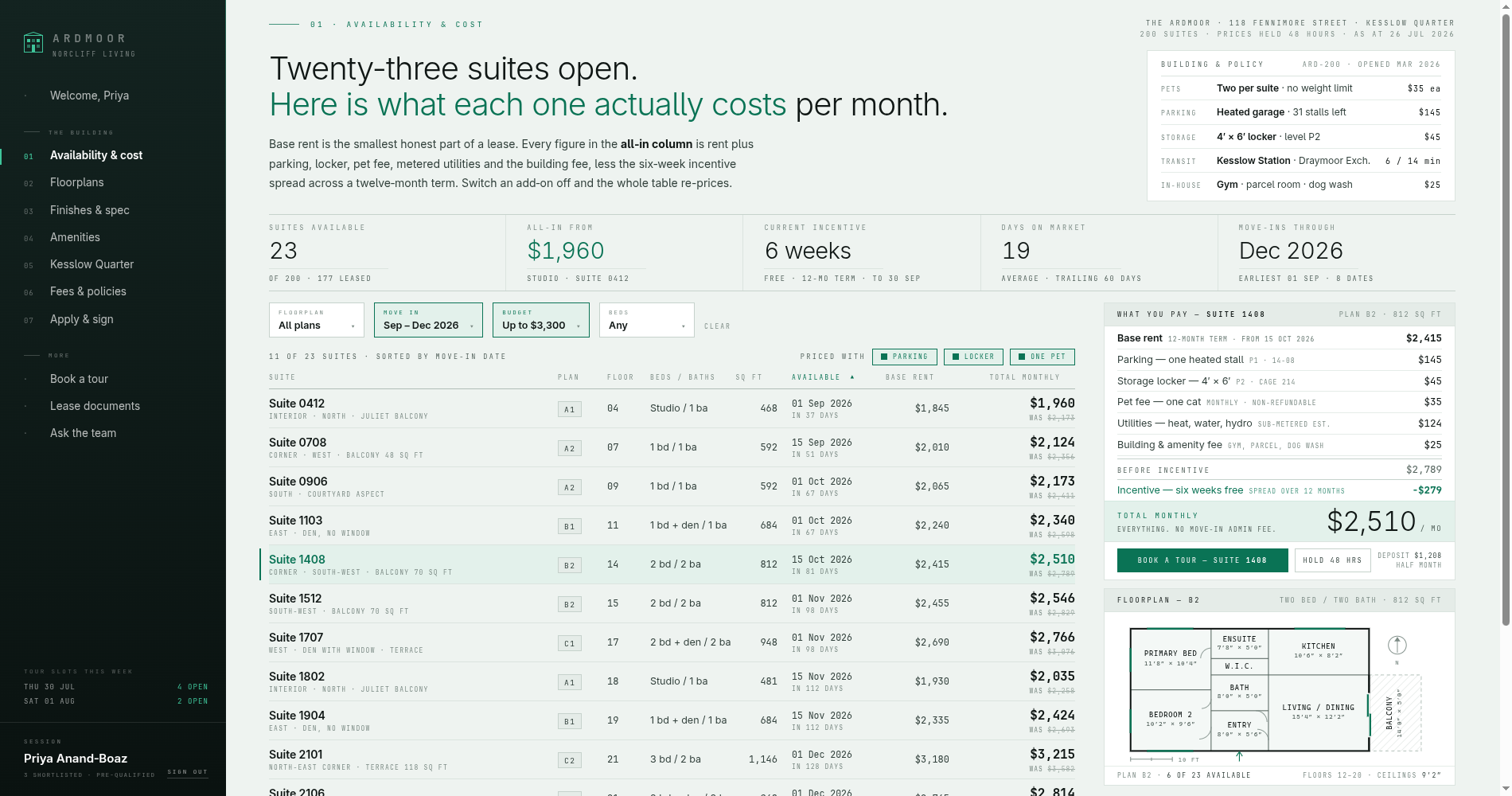The height and width of the screenshot is (796, 1512).
Task: Open Finishes & spec page
Action: tap(90, 210)
